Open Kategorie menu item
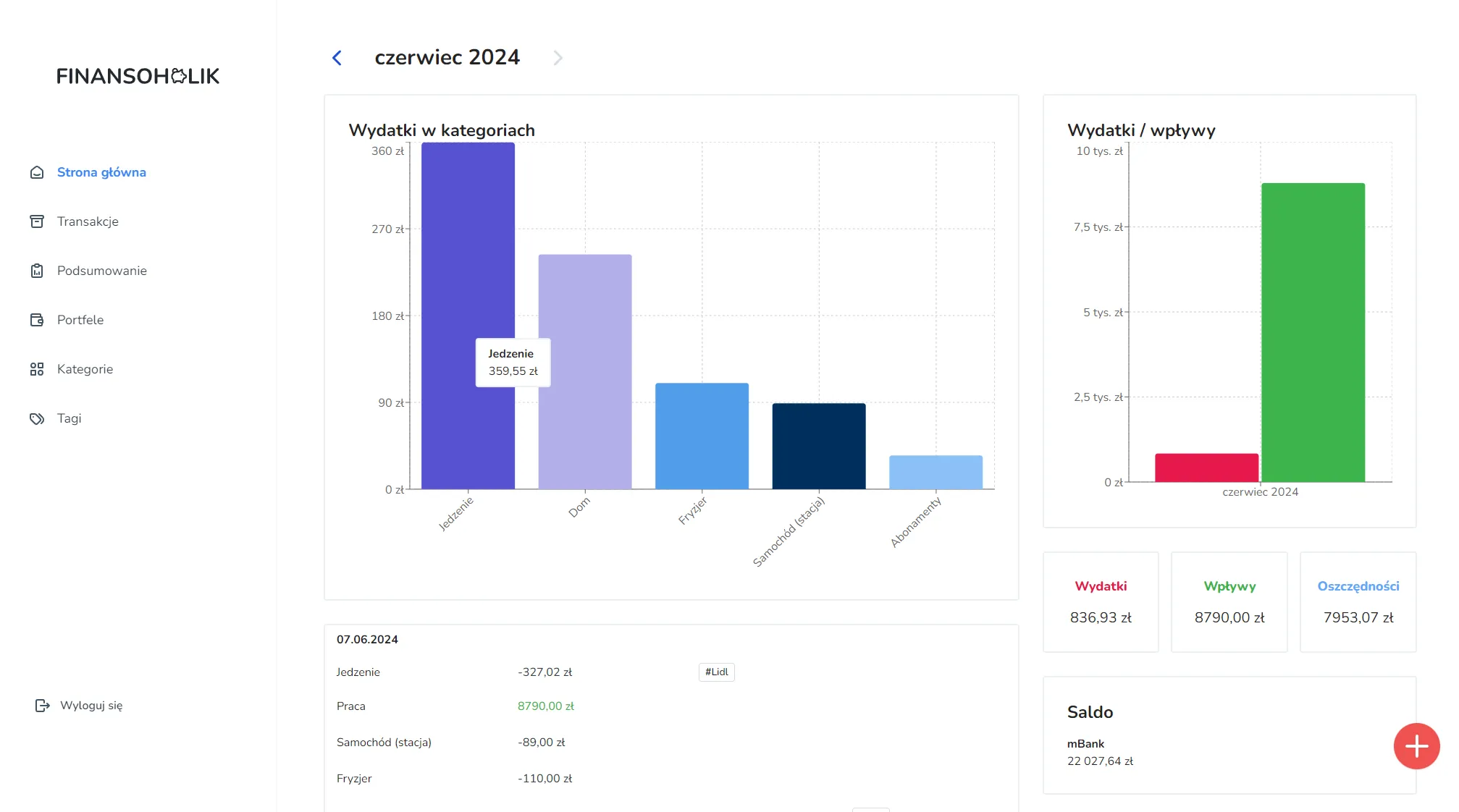This screenshot has width=1459, height=812. (x=85, y=369)
